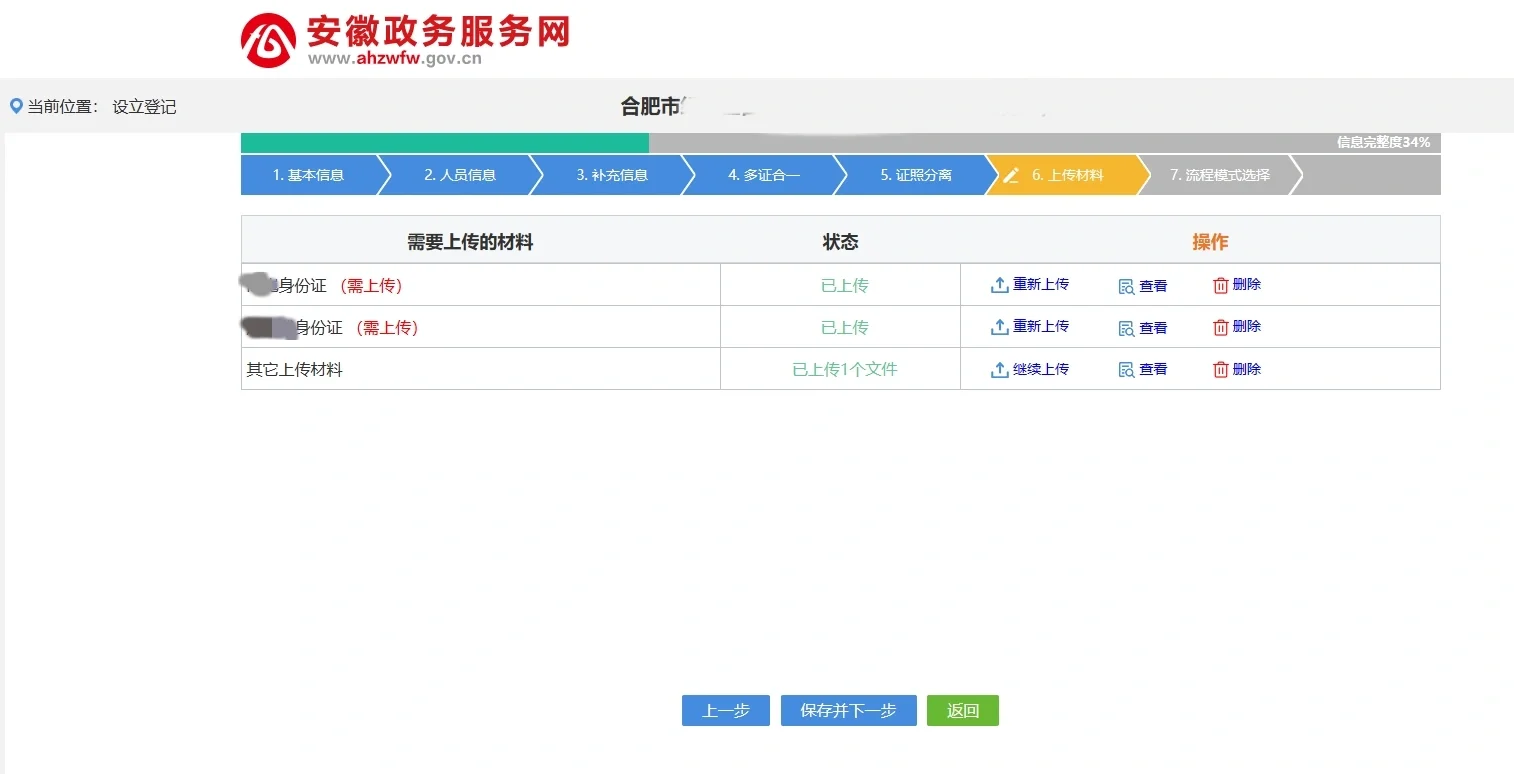This screenshot has width=1514, height=774.
Task: Click upload icon in first ID card row
Action: click(999, 285)
